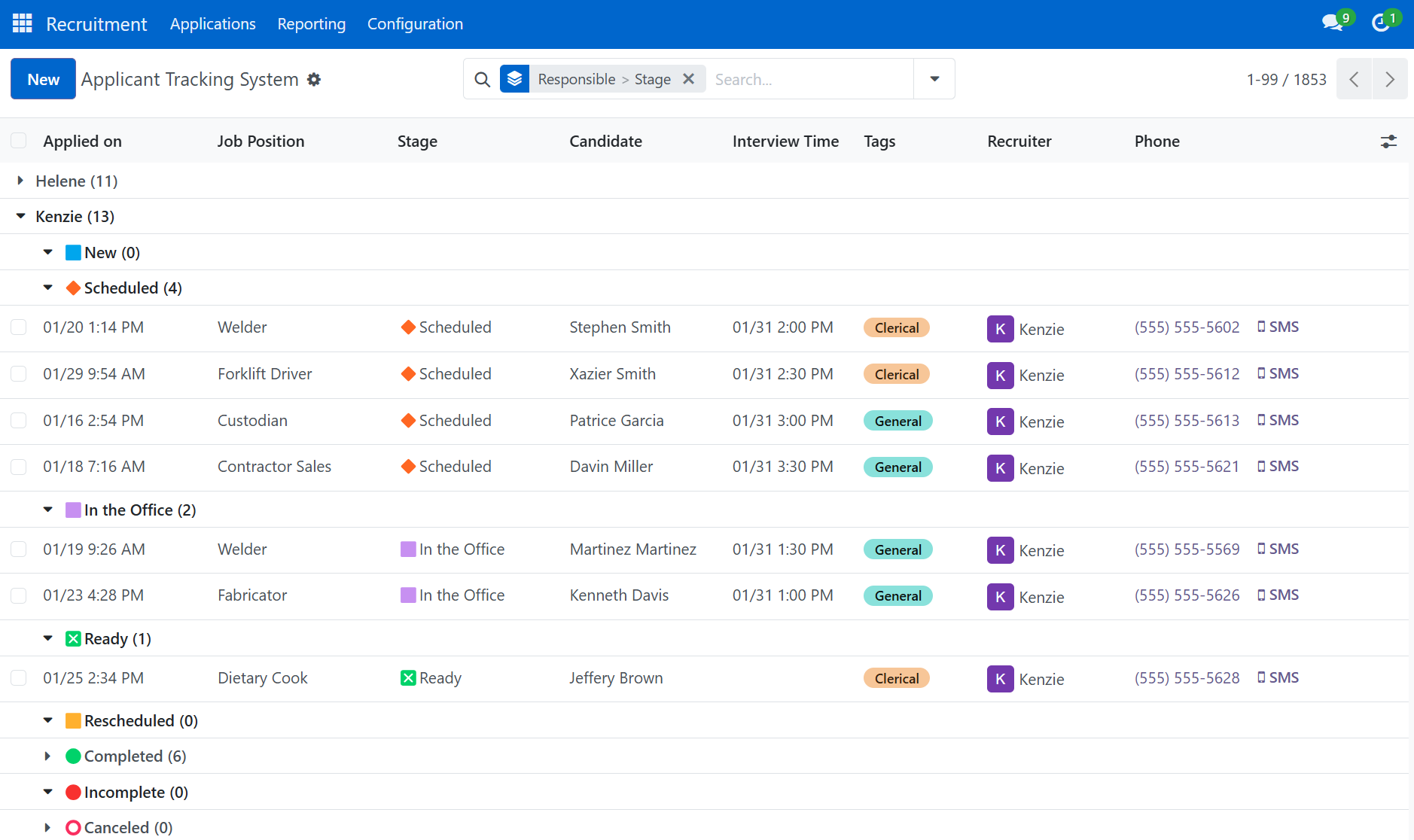Select the Kenneth Davis row checkbox

pos(19,595)
